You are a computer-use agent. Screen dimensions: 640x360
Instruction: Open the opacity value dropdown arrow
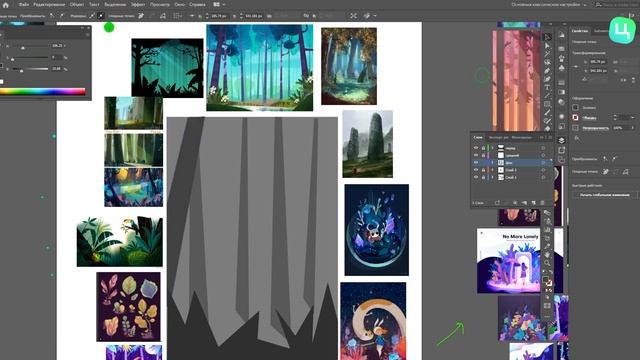click(x=632, y=128)
